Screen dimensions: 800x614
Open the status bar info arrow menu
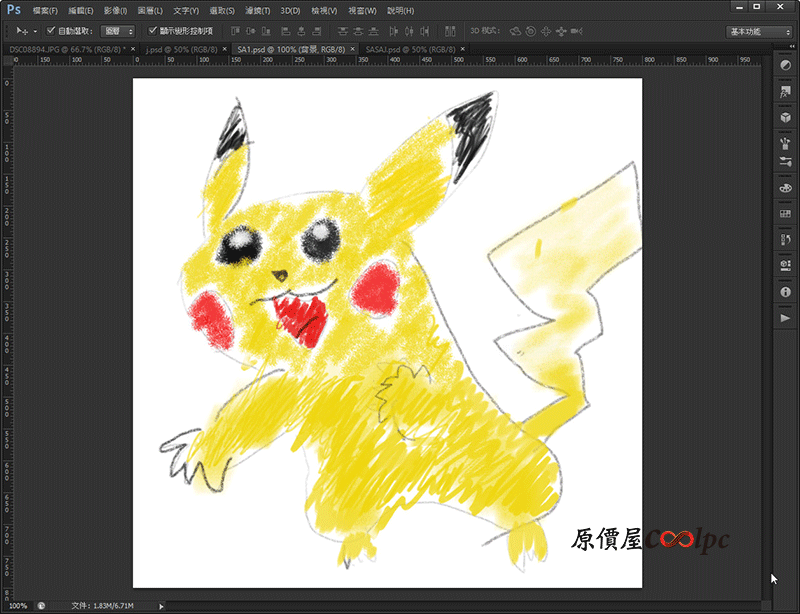tap(161, 606)
